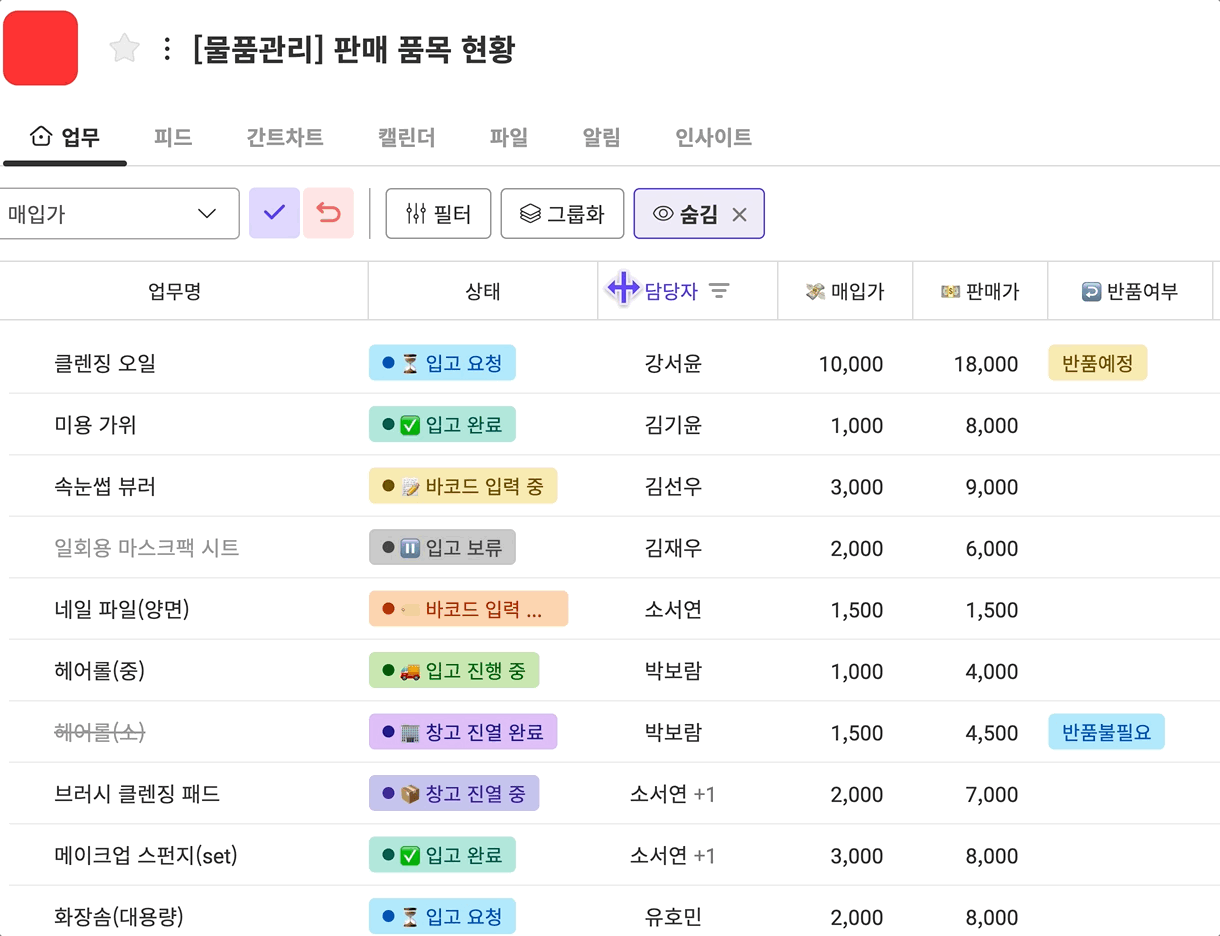Screen dimensions: 1220x936
Task: Switch to the 캘린더 tab
Action: (x=406, y=137)
